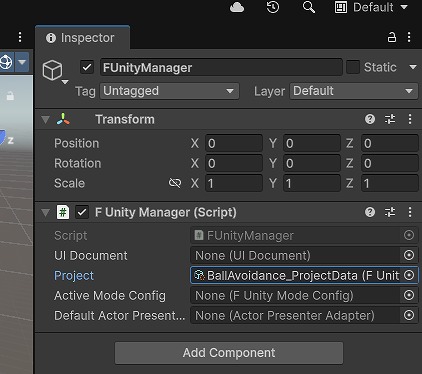Click the UI Document property label
This screenshot has width=422, height=374.
pos(91,256)
